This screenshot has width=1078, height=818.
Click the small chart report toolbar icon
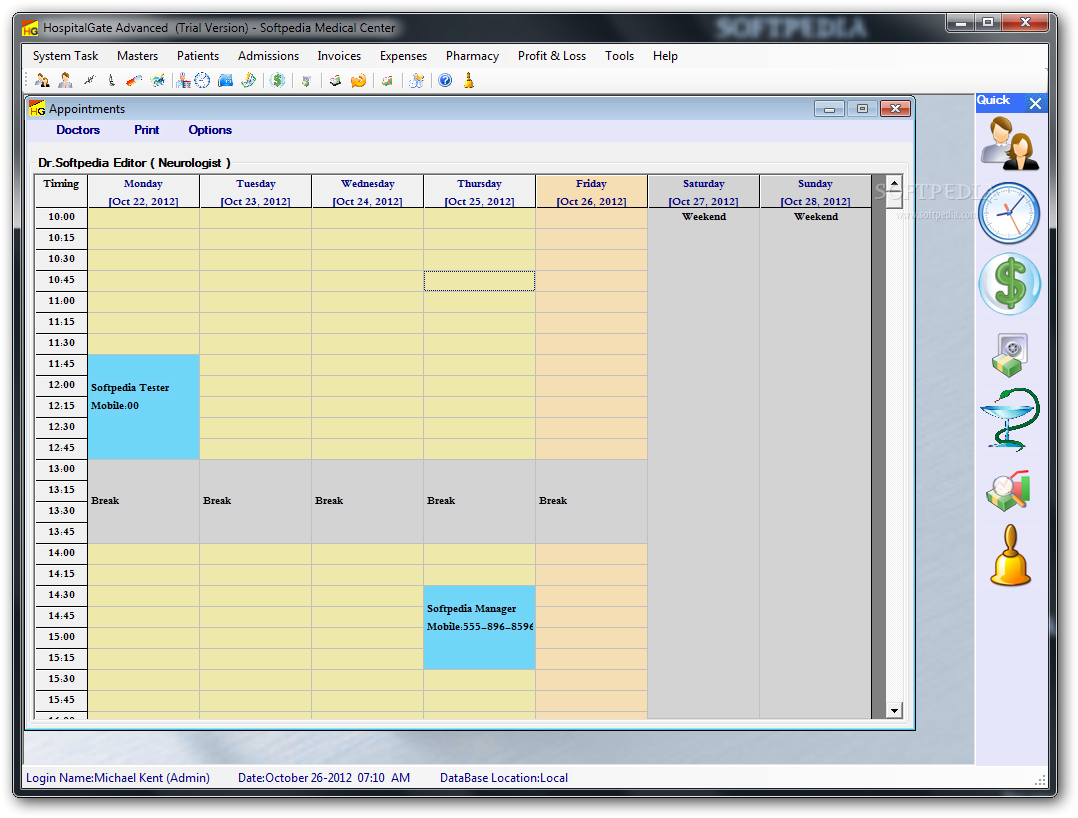[x=388, y=80]
